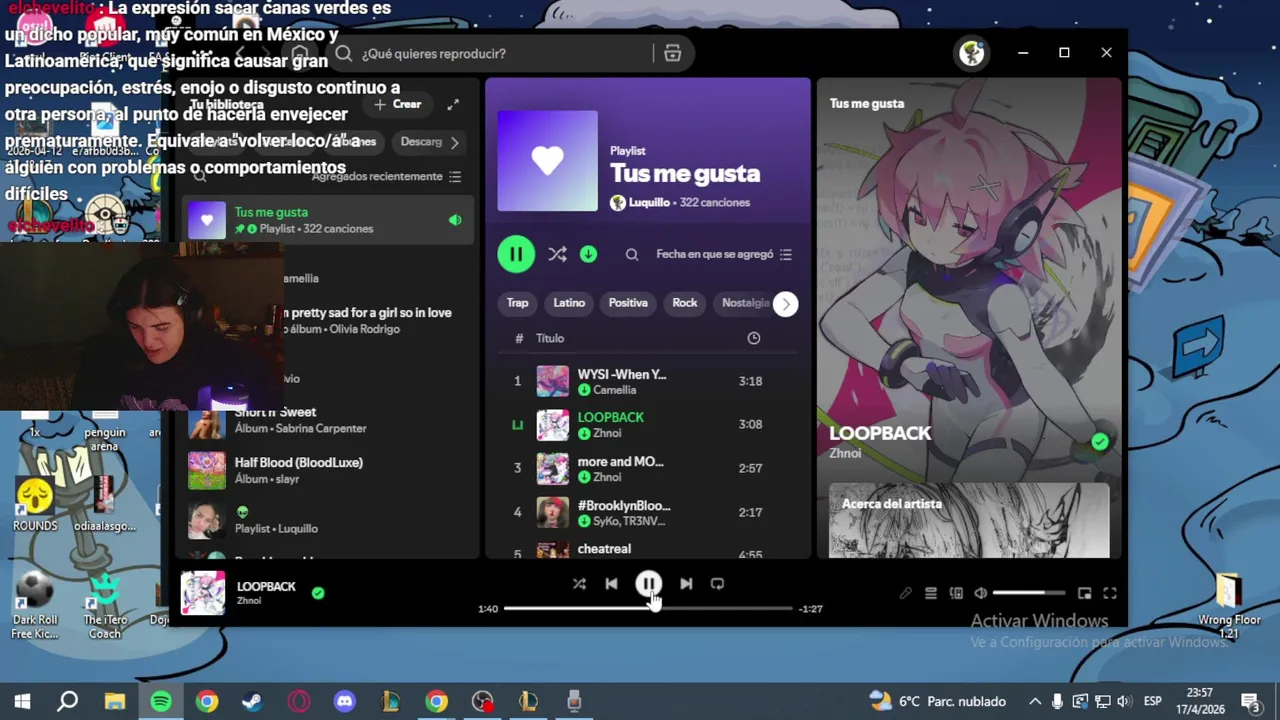This screenshot has height=720, width=1280.
Task: Search within the Tus me gusta playlist
Action: (632, 254)
